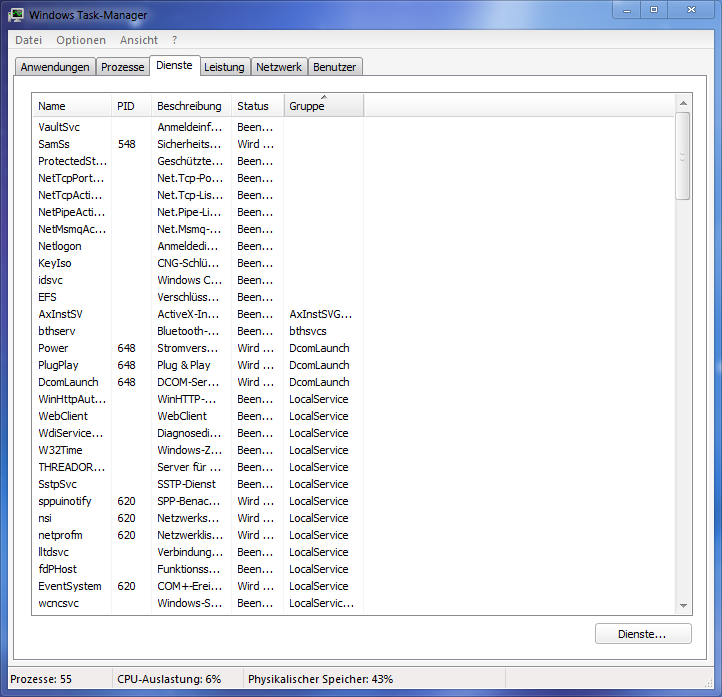Sort by the Beschreibung column header

(191, 106)
